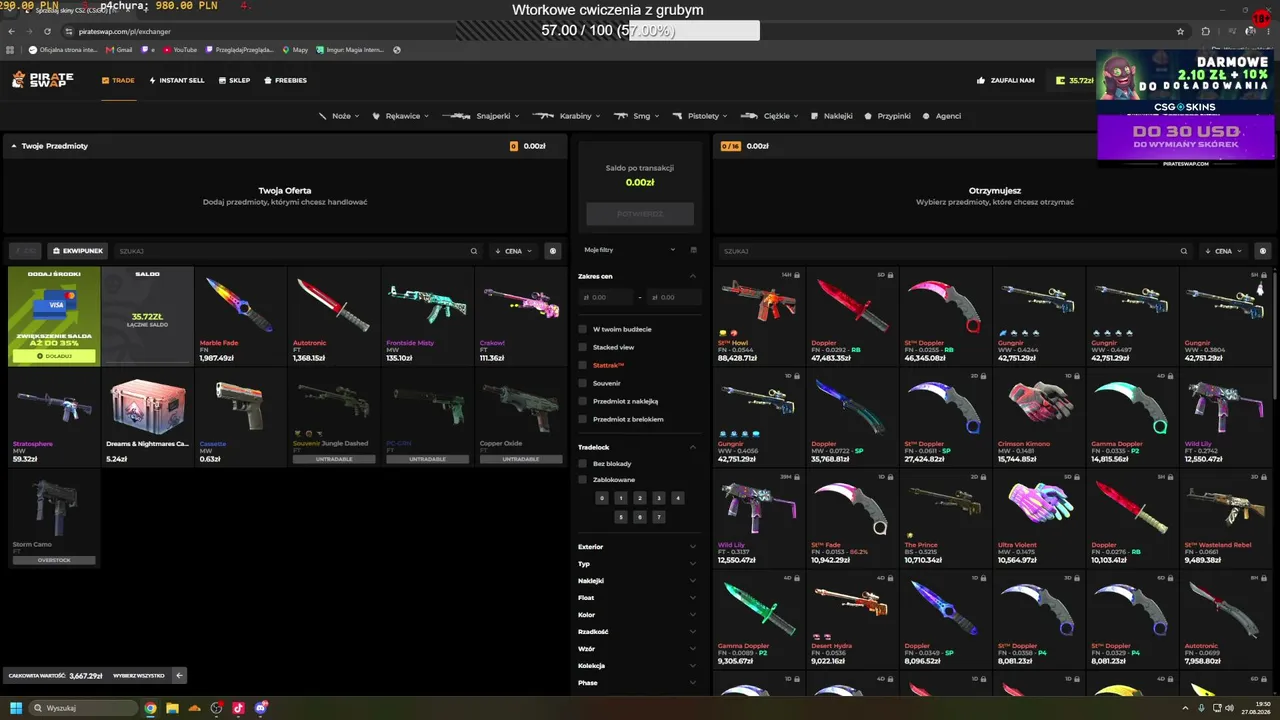The height and width of the screenshot is (720, 1280).
Task: Open the Trade tab
Action: click(118, 80)
